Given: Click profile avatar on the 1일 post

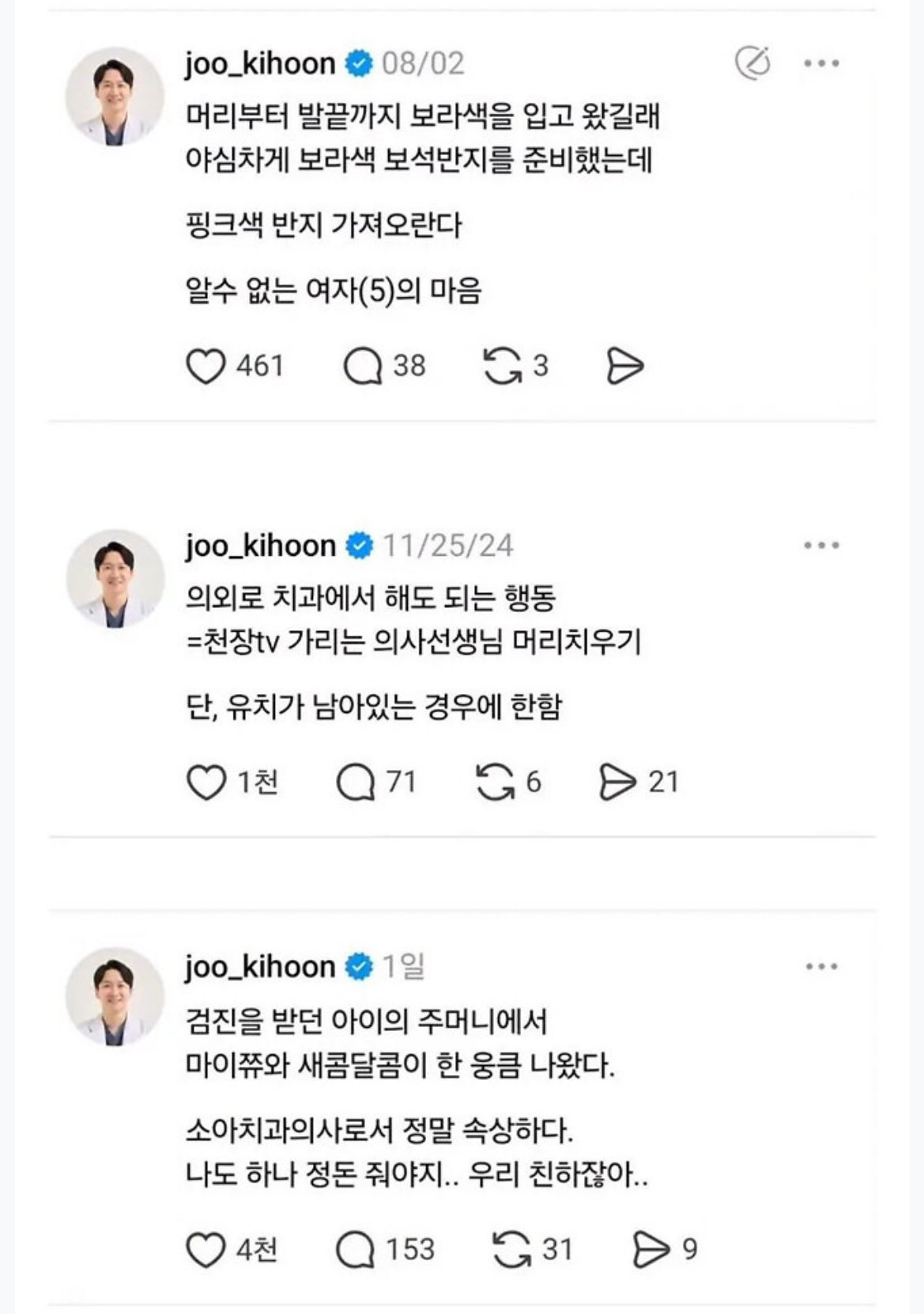Looking at the screenshot, I should (x=115, y=998).
